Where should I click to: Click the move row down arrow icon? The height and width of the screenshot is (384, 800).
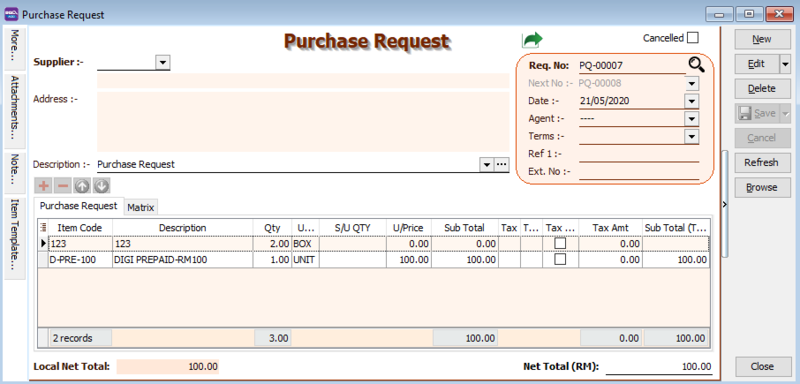(101, 186)
